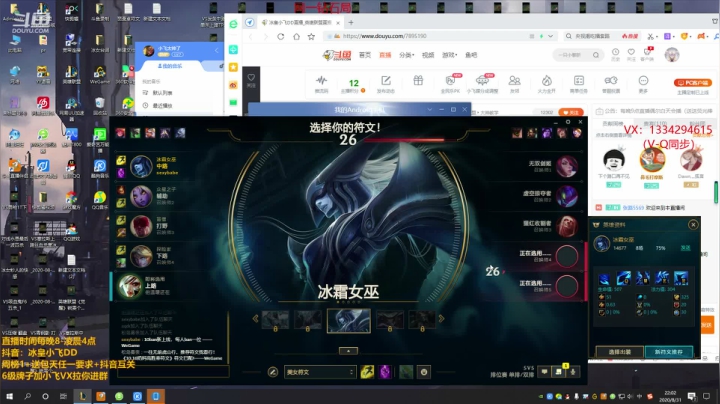Toggle the microphone button in champion select

[573, 372]
